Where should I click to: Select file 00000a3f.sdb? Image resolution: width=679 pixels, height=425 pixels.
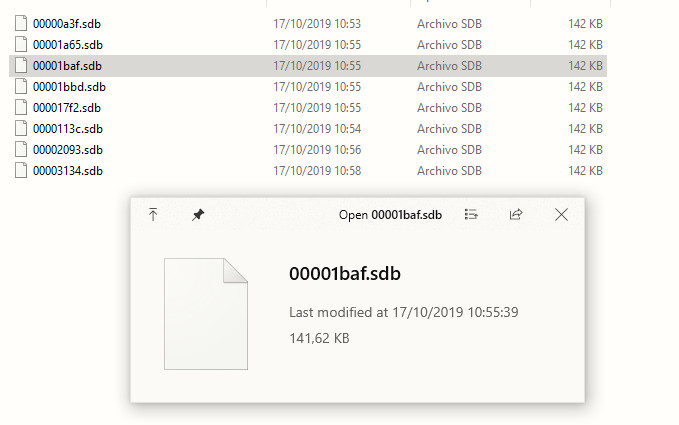67,24
